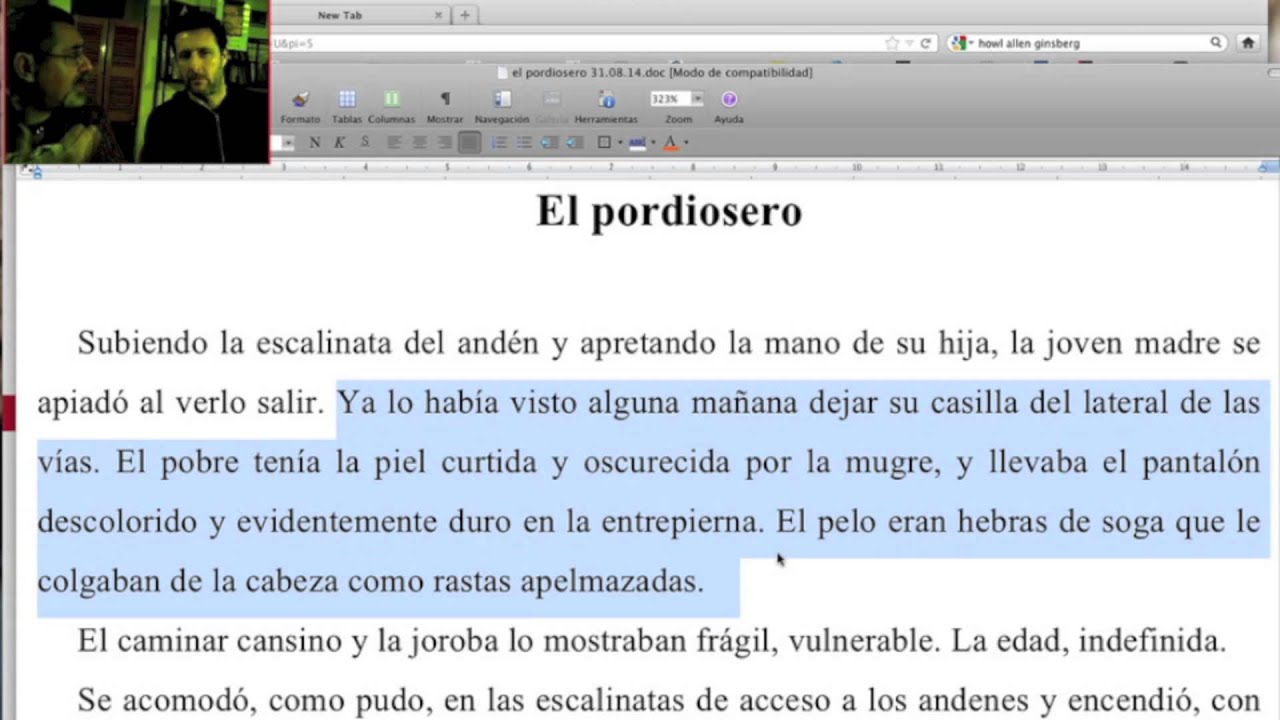Toggle bold N formatting
This screenshot has height=720, width=1280.
point(314,142)
